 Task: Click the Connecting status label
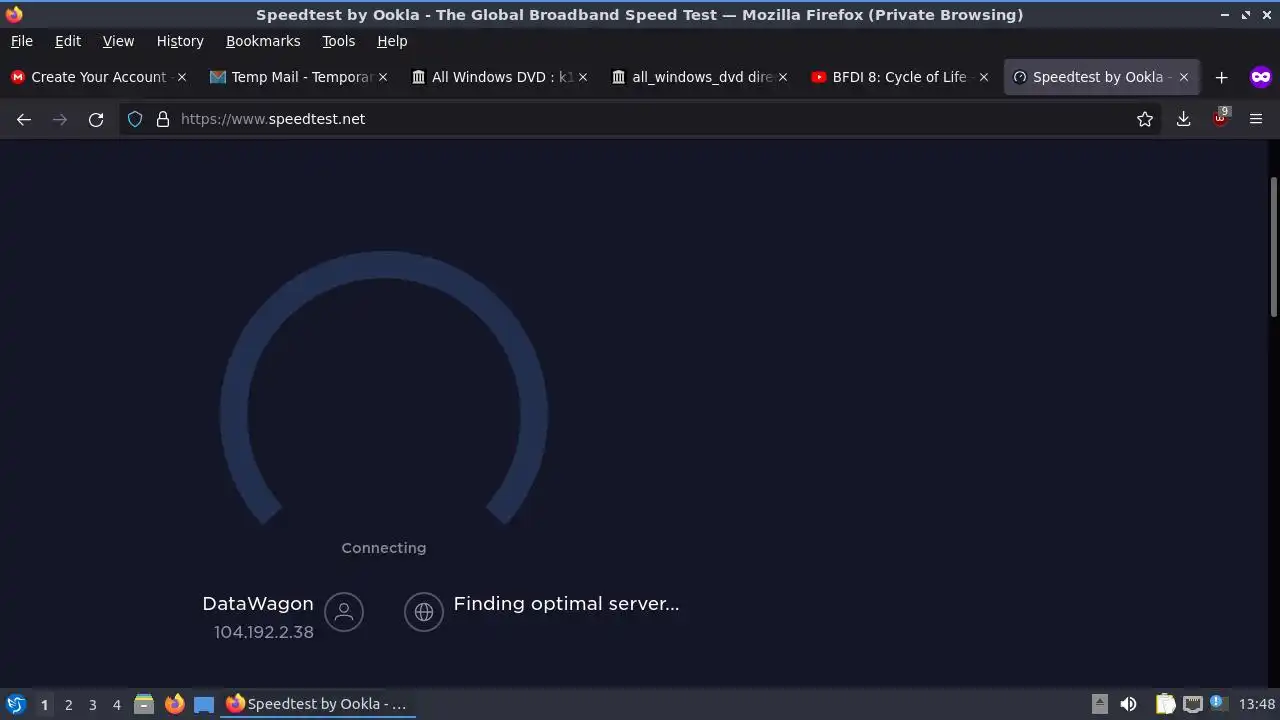coord(384,548)
